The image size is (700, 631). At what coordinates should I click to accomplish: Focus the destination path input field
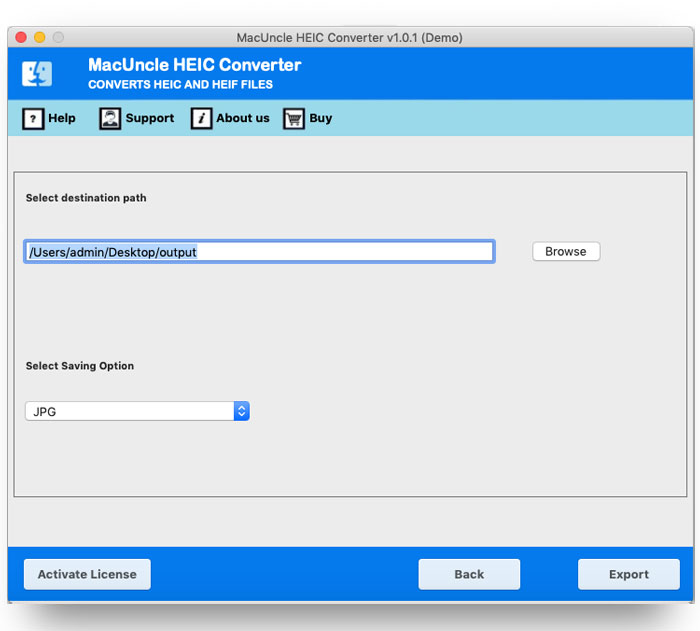(x=259, y=252)
